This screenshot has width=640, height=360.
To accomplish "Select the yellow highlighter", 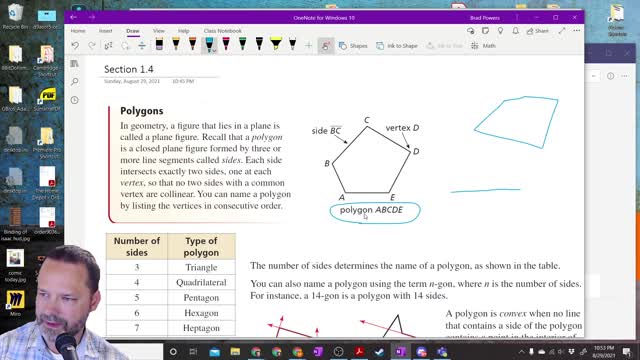I will point(276,44).
